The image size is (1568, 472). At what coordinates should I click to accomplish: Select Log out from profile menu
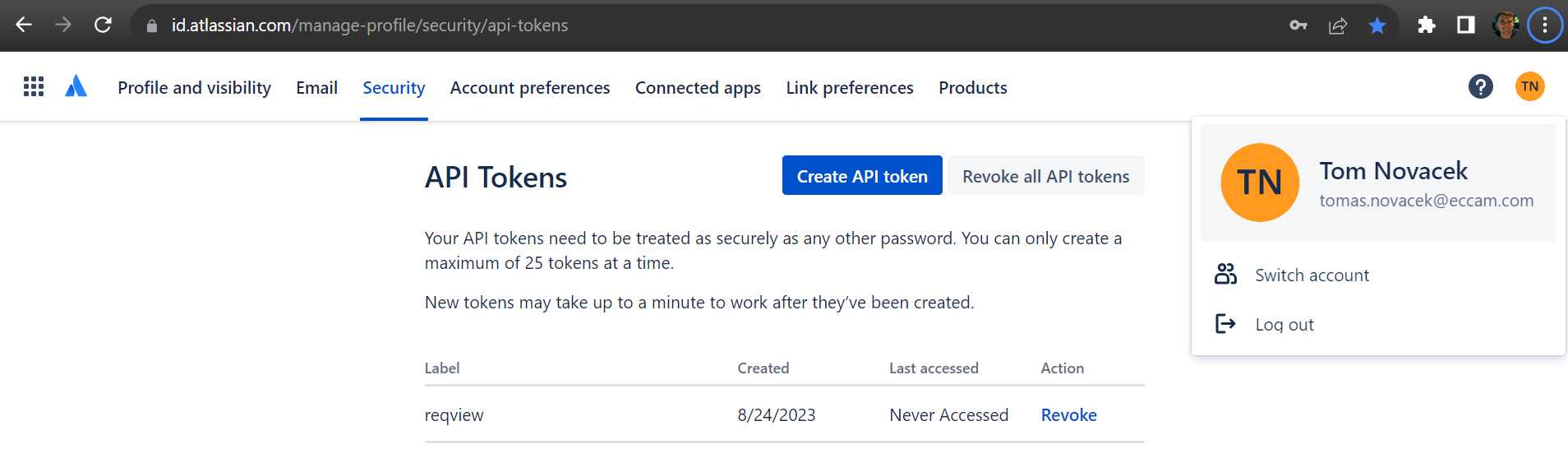click(1284, 325)
